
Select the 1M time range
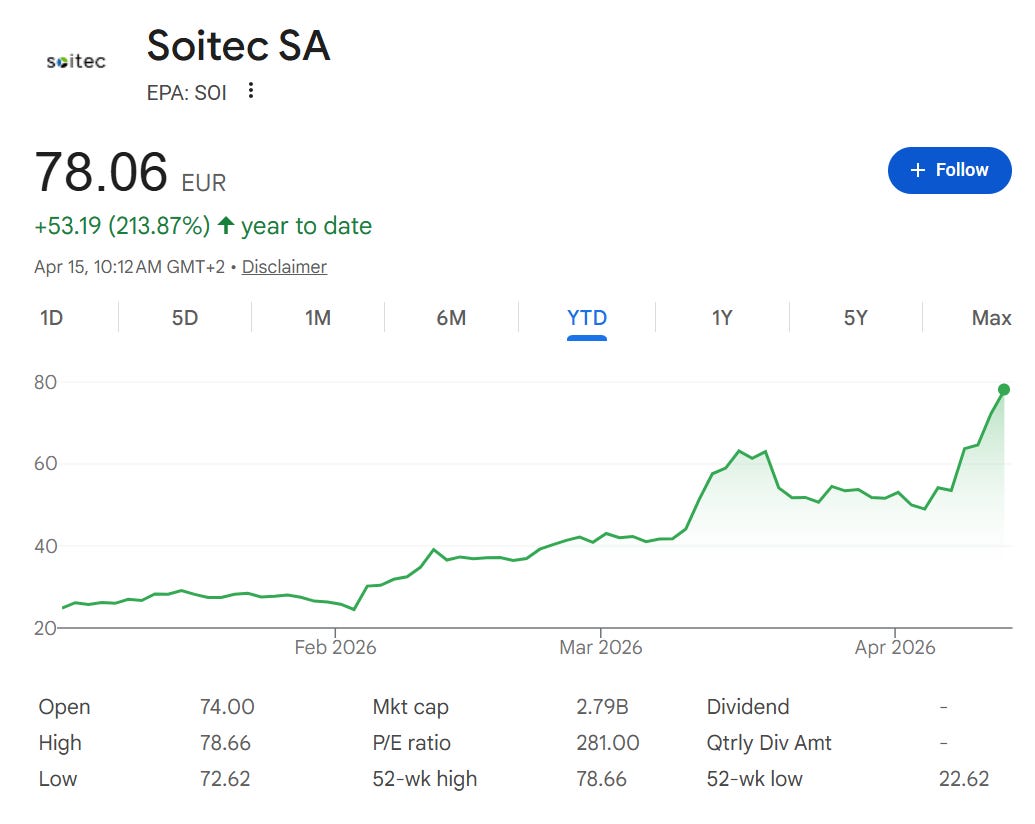pyautogui.click(x=317, y=318)
